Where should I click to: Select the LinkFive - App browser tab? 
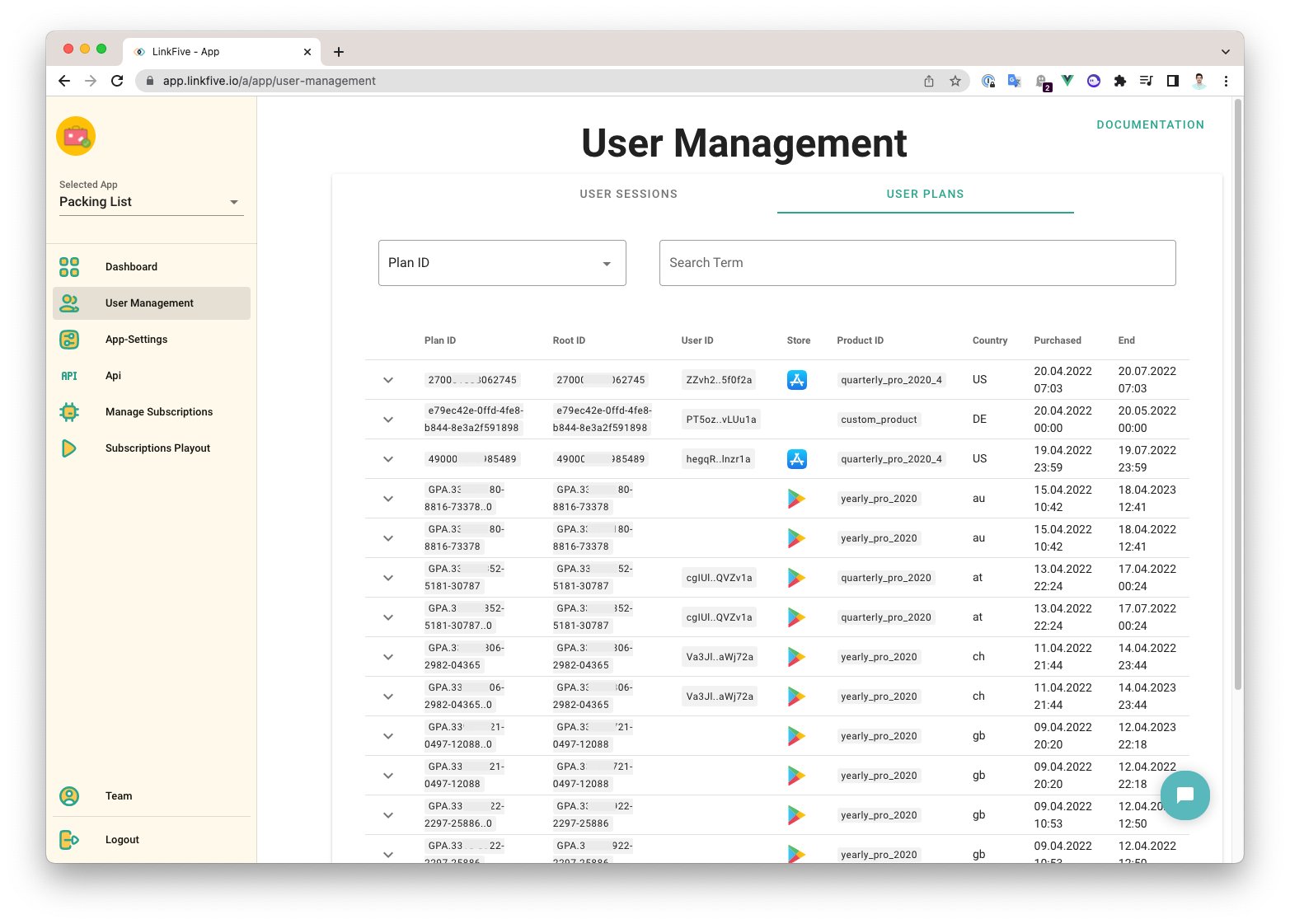(221, 52)
